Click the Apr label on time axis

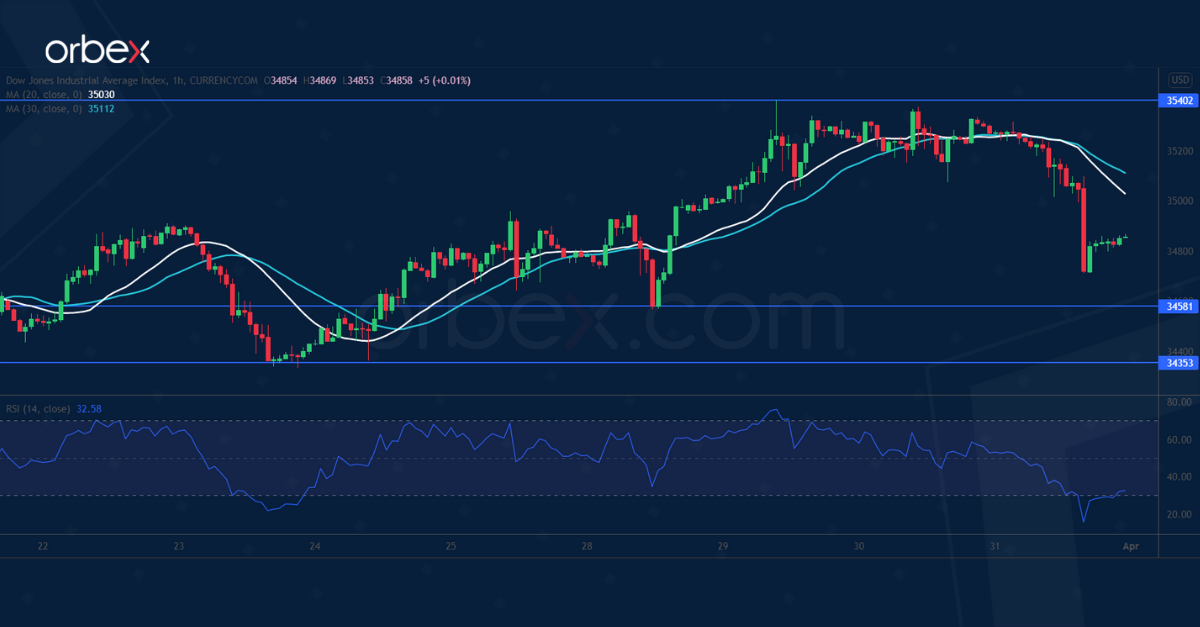[1130, 546]
